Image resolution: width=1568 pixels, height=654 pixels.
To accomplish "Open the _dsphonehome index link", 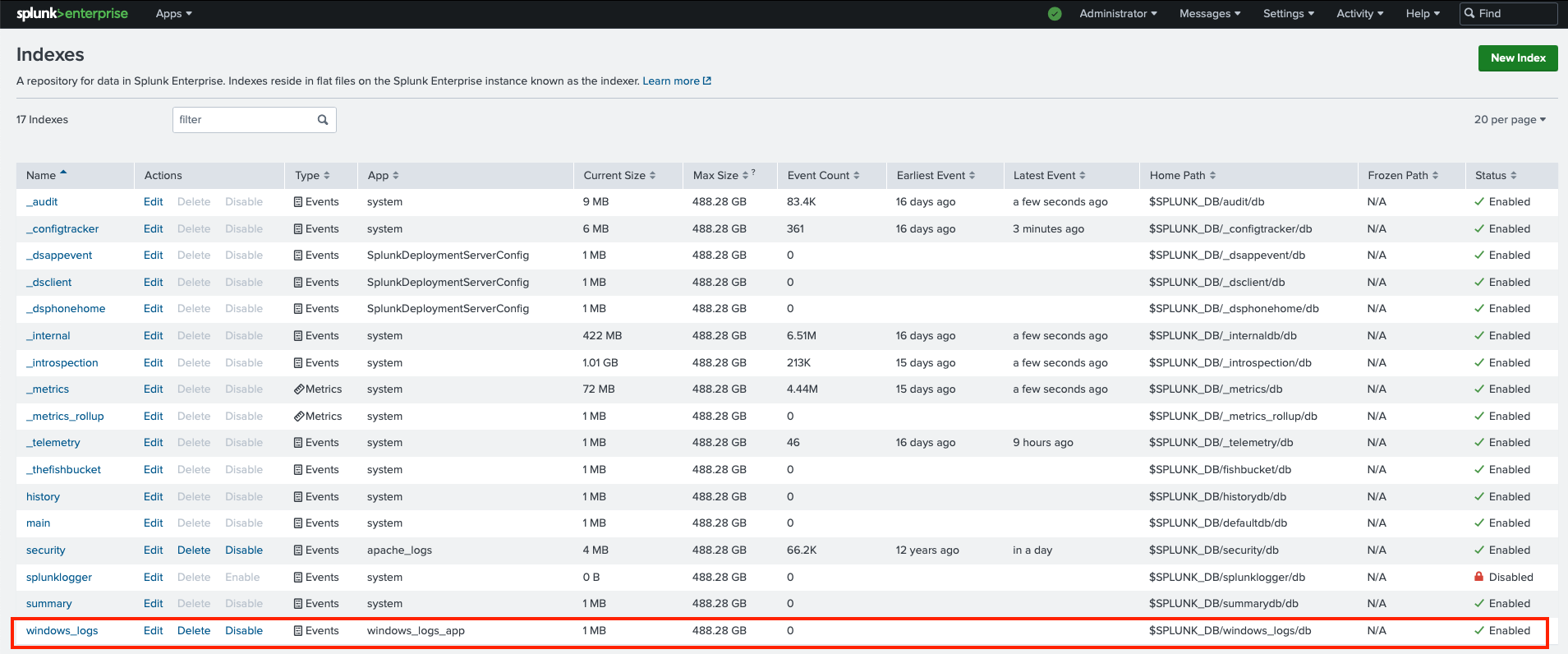I will (66, 309).
